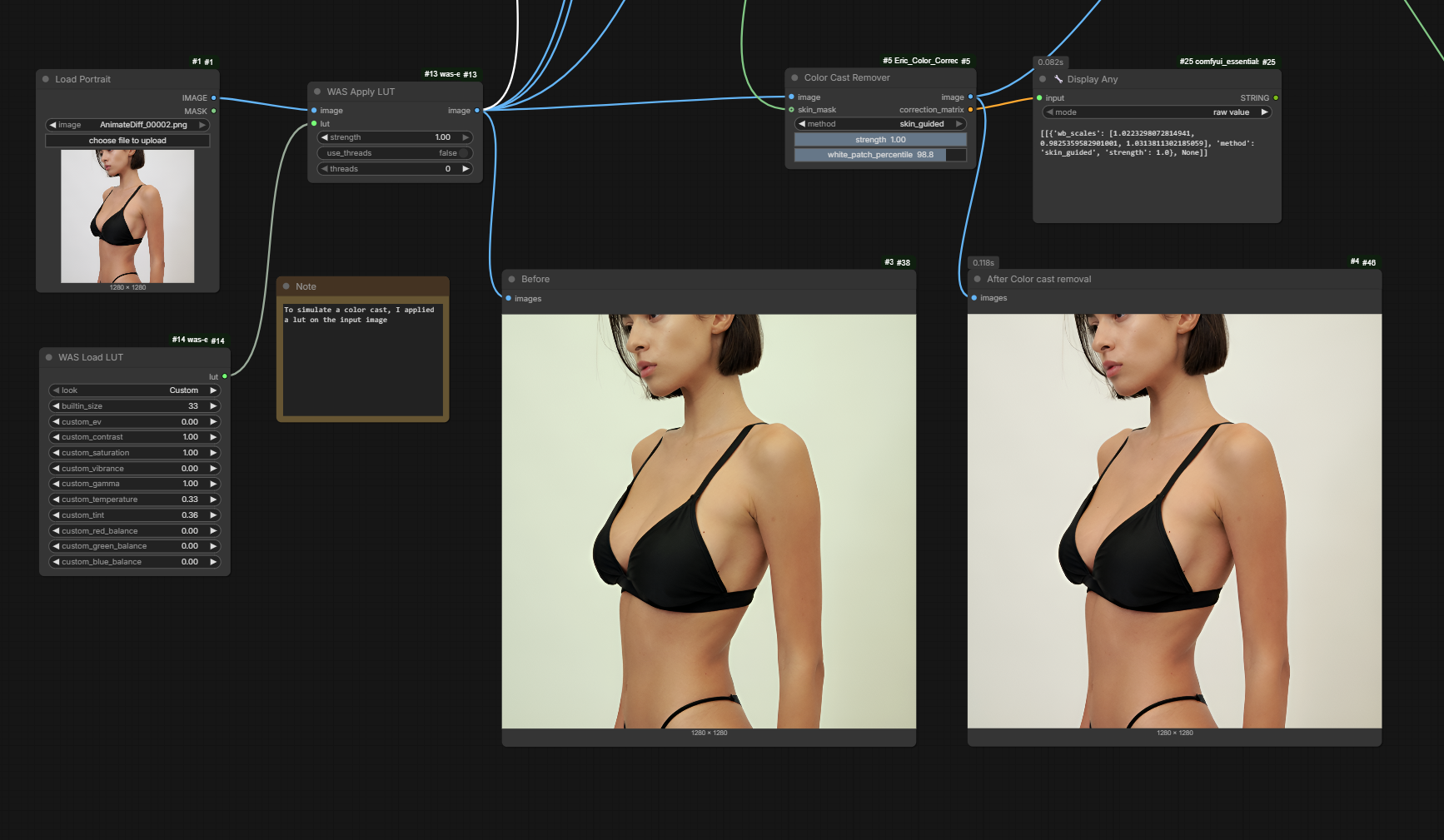
Task: Click the wrench icon on Display Any title
Action: pyautogui.click(x=1058, y=79)
